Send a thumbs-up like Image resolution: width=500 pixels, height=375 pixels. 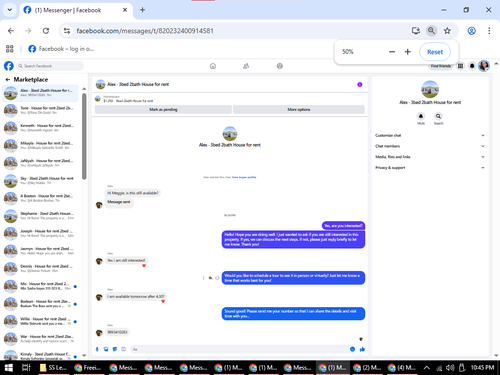(x=362, y=349)
